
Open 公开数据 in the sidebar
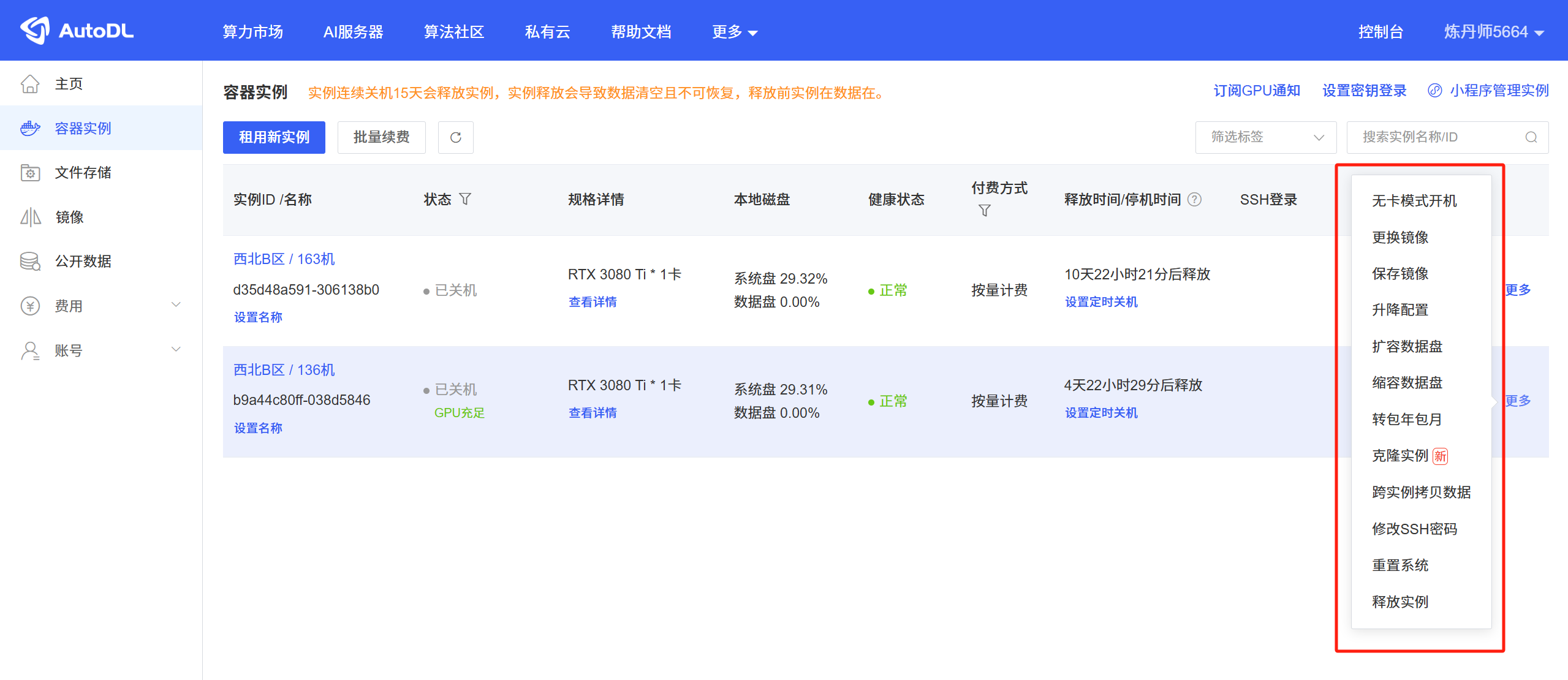pos(30,261)
